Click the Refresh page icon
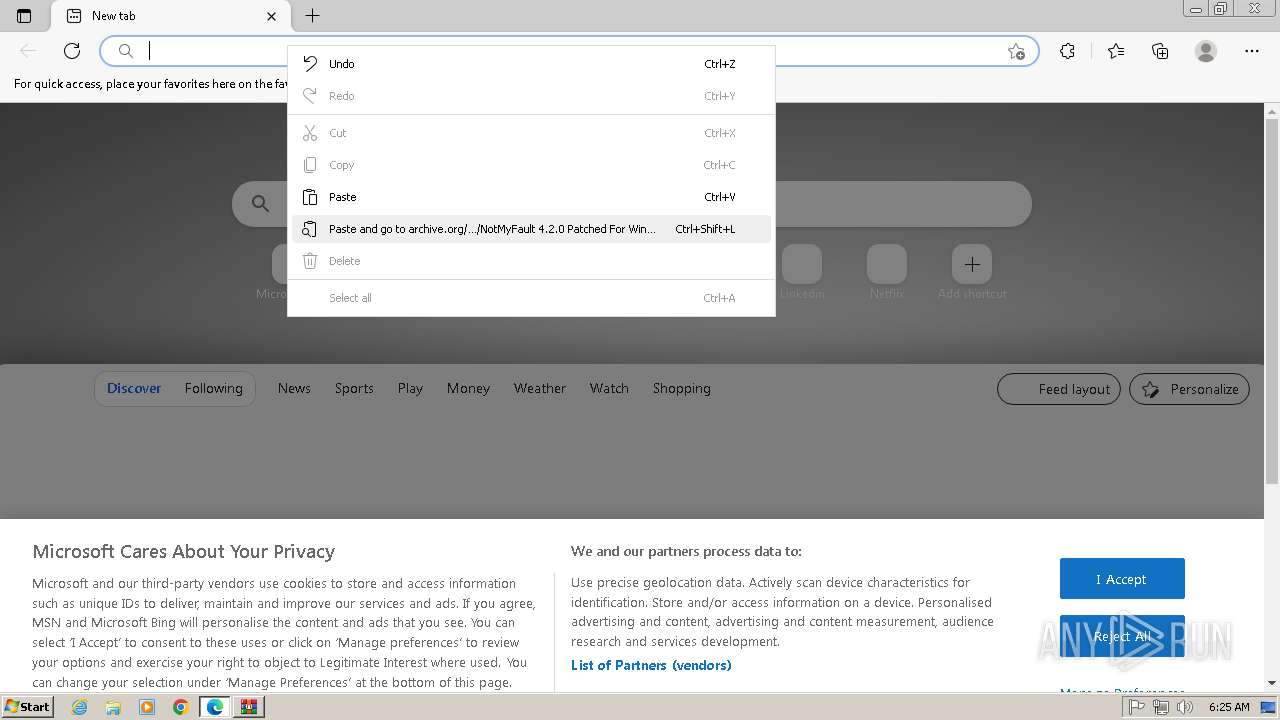1280x720 pixels. click(x=72, y=51)
